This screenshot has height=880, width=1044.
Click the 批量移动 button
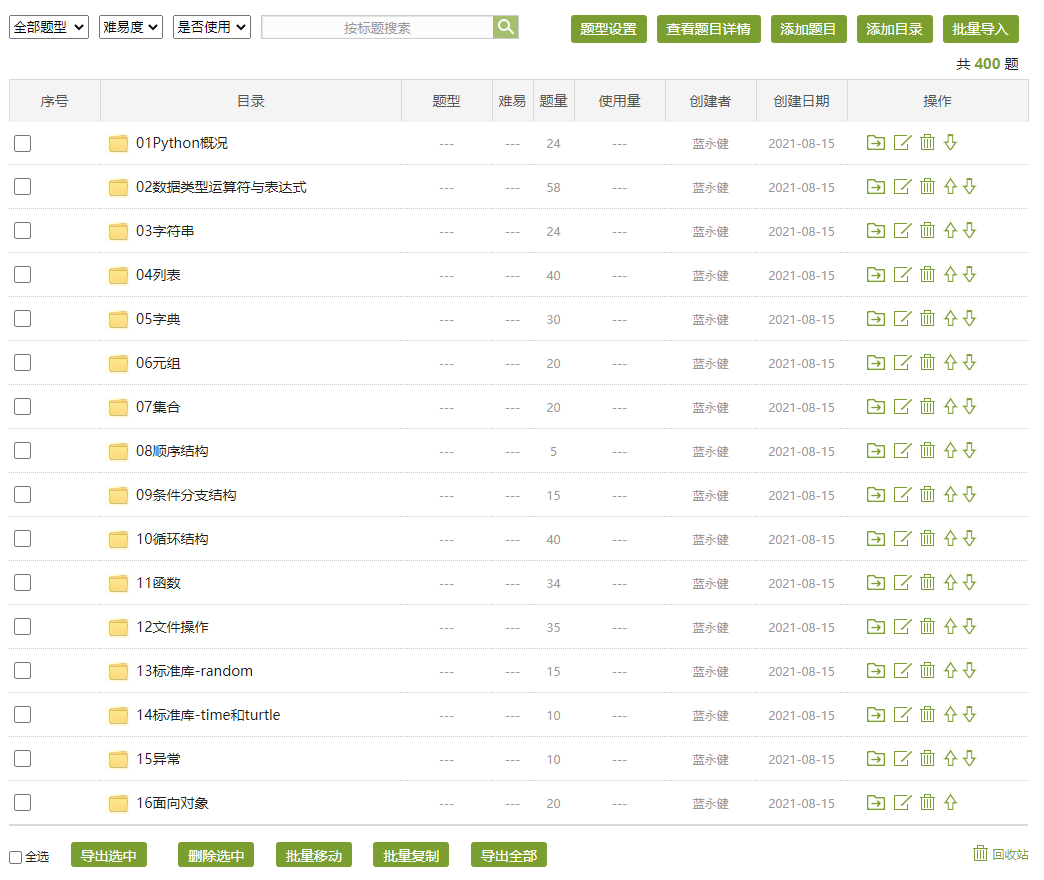pyautogui.click(x=314, y=855)
